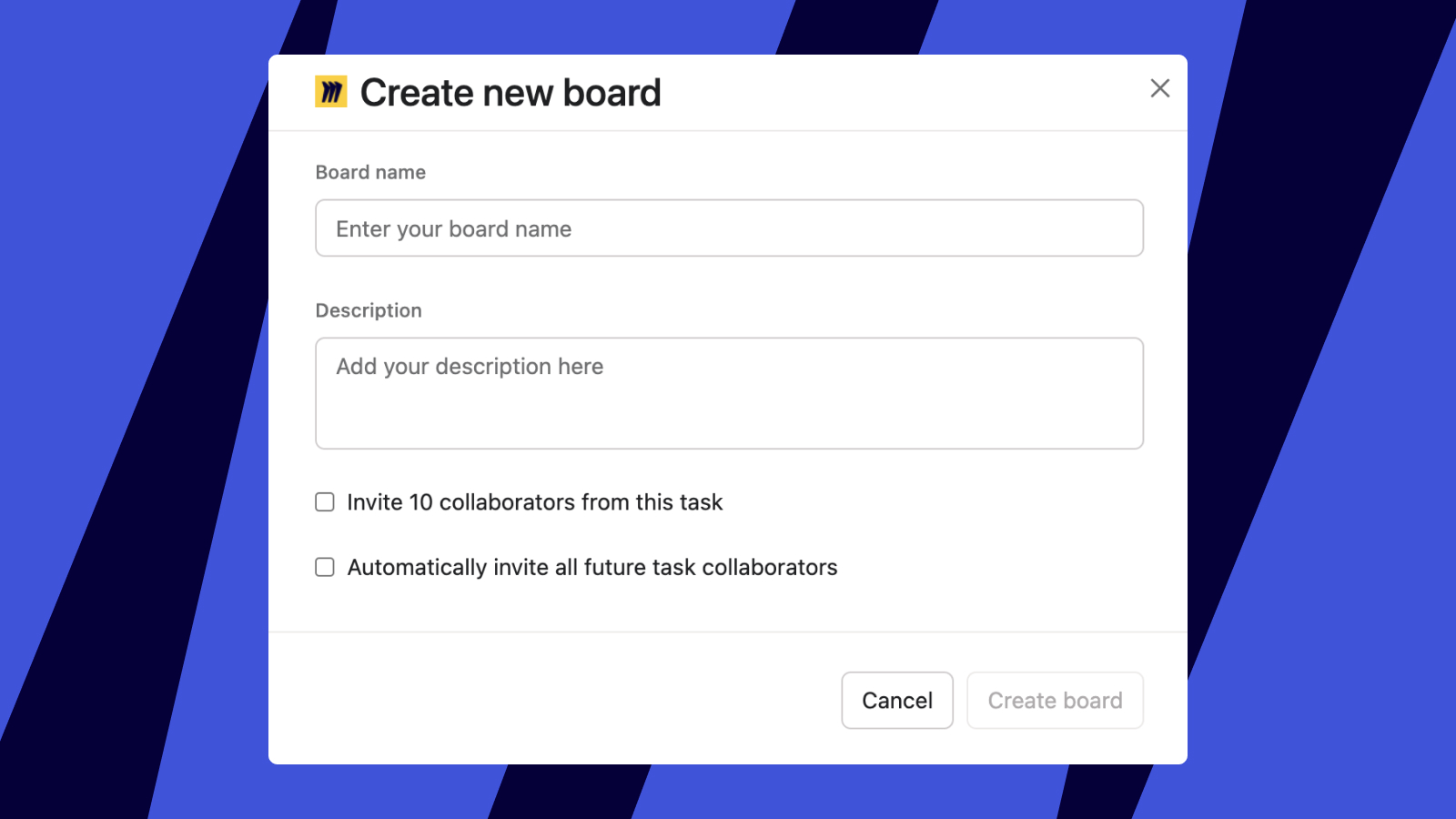Enable inviting 10 collaborators from this task
This screenshot has width=1456, height=819.
click(x=324, y=501)
